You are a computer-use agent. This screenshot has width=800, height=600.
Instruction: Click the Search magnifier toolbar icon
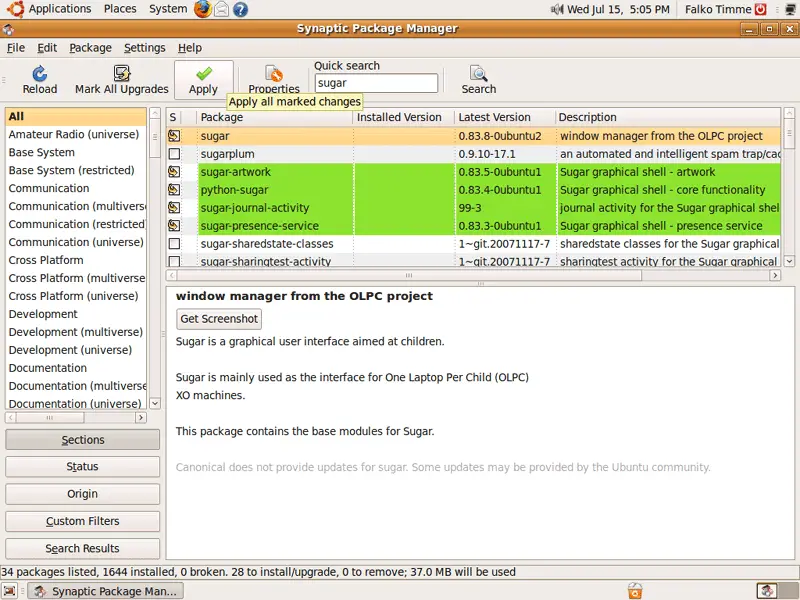(x=479, y=74)
